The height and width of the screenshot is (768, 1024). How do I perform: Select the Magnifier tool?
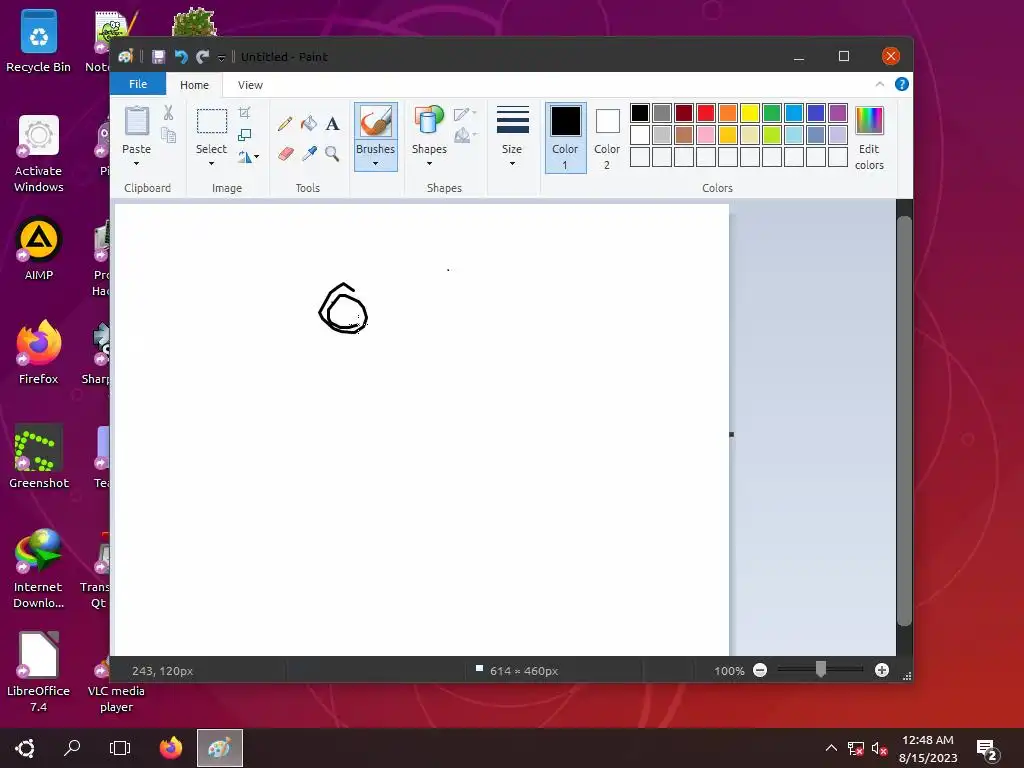pos(332,153)
